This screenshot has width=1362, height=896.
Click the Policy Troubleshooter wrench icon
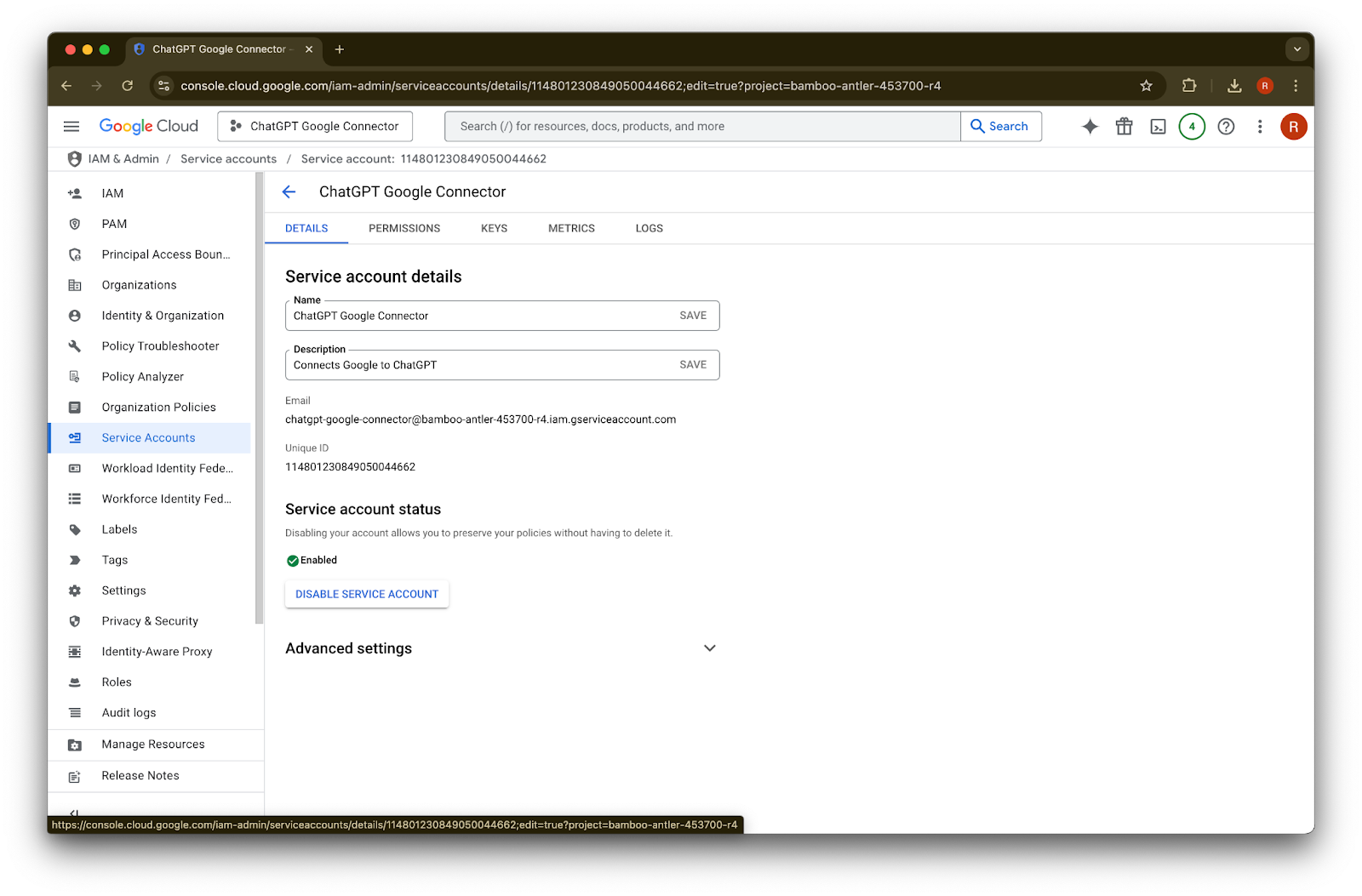75,346
